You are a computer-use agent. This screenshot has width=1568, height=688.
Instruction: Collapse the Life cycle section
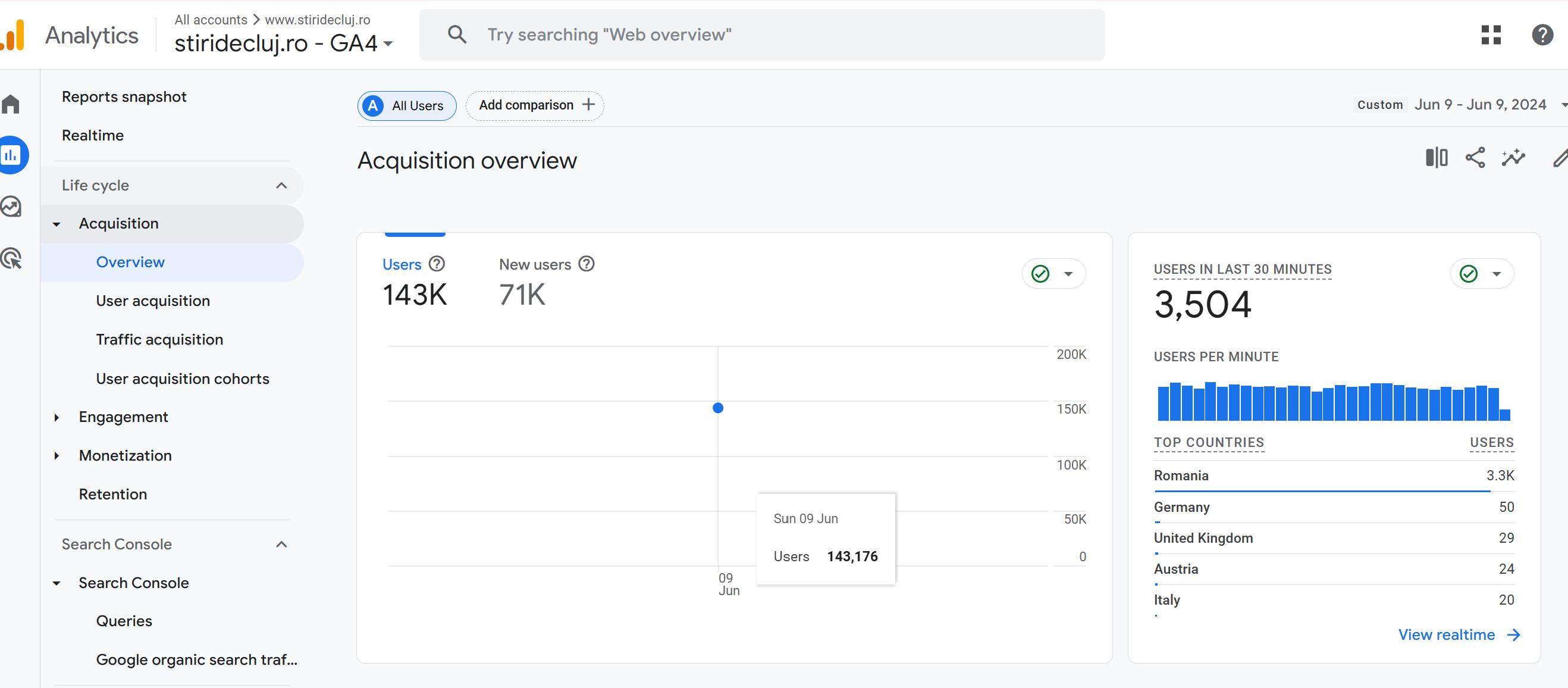(x=281, y=186)
